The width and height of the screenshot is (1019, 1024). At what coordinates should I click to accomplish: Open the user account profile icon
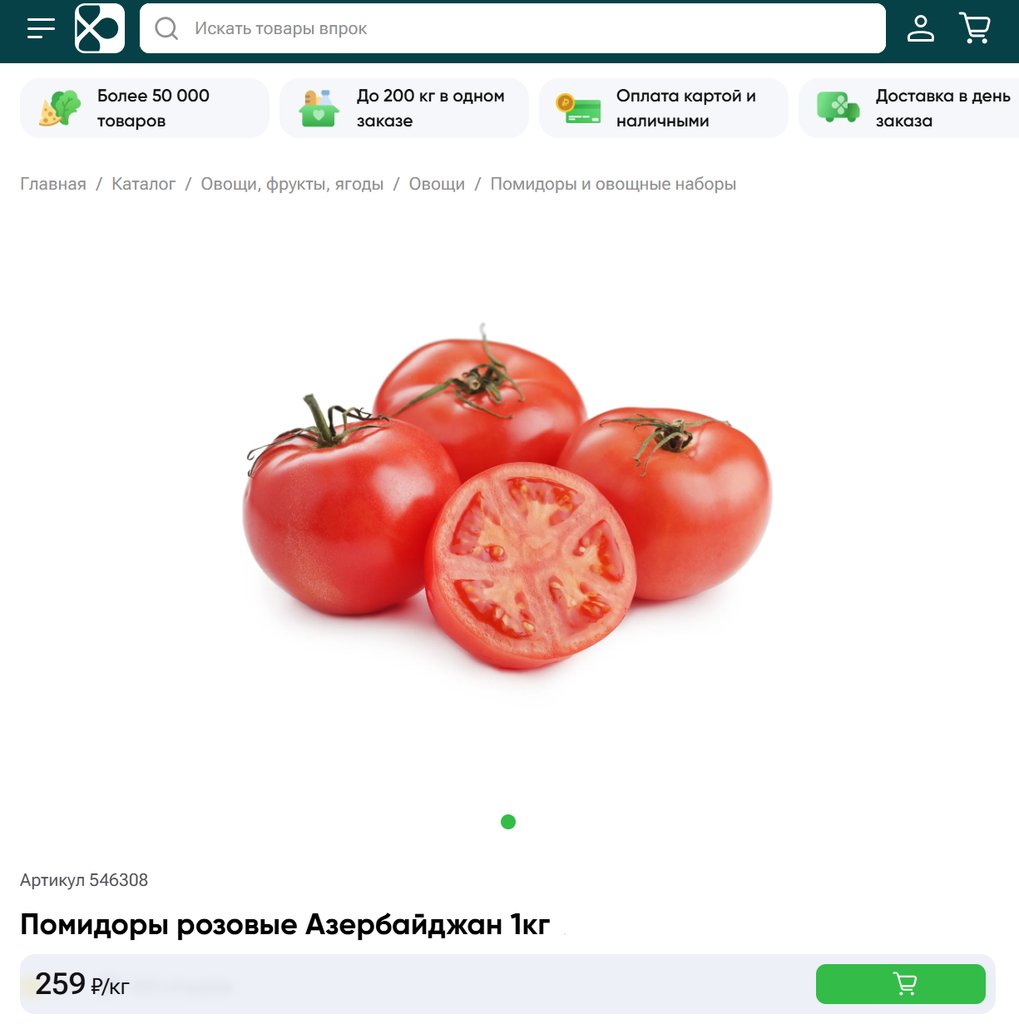920,29
